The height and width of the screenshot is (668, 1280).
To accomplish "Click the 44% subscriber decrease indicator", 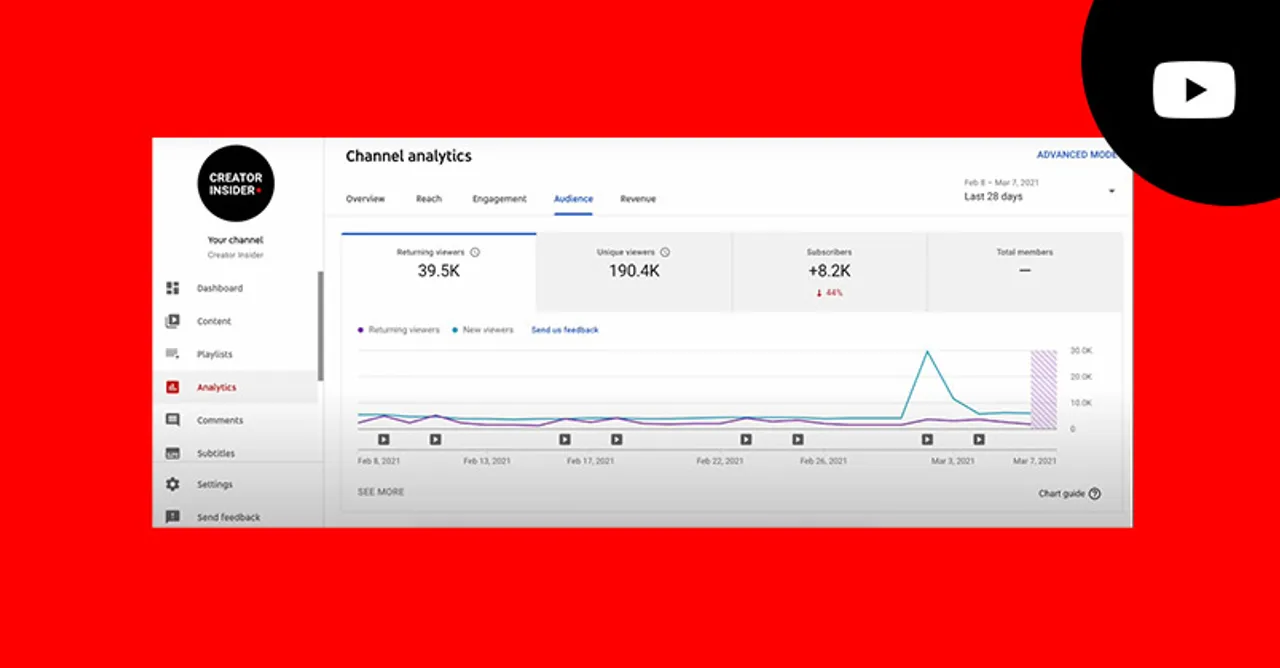I will 829,293.
